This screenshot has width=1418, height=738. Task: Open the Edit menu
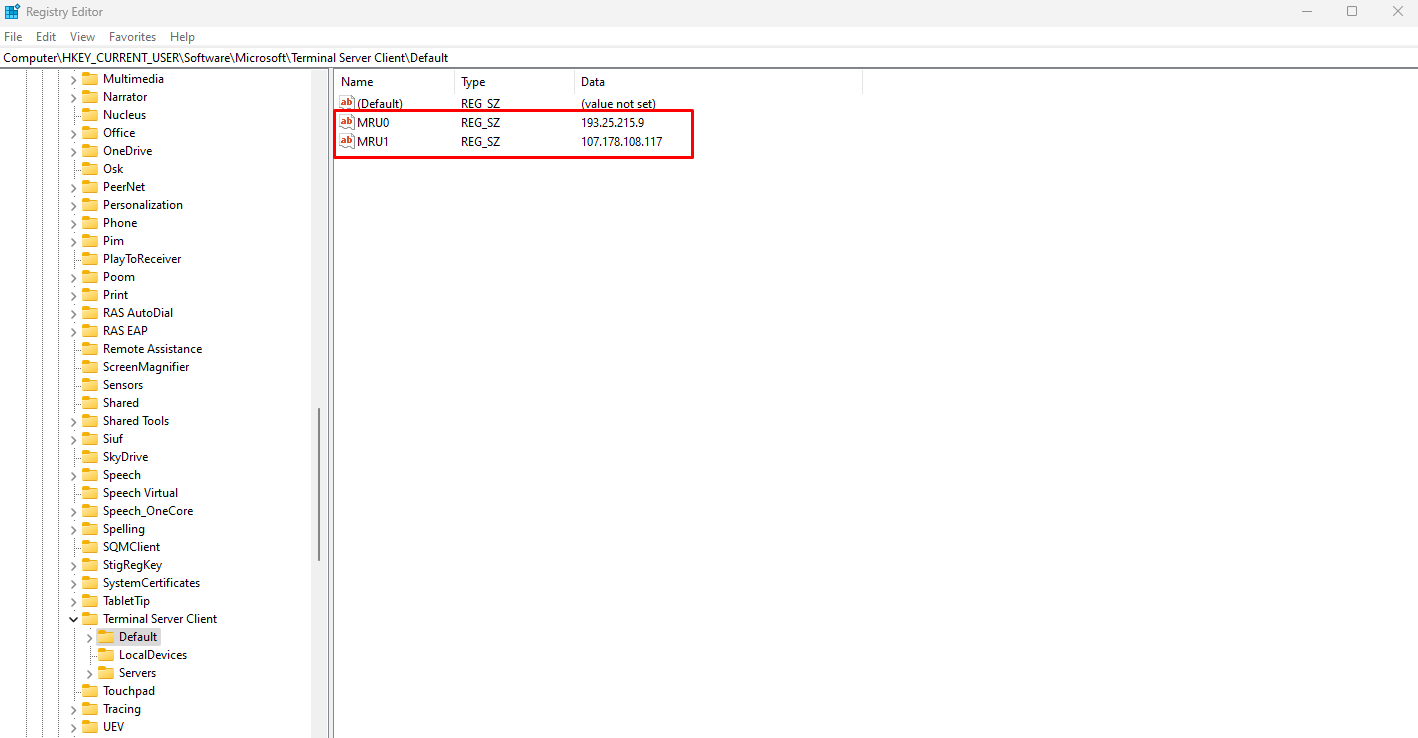tap(46, 37)
